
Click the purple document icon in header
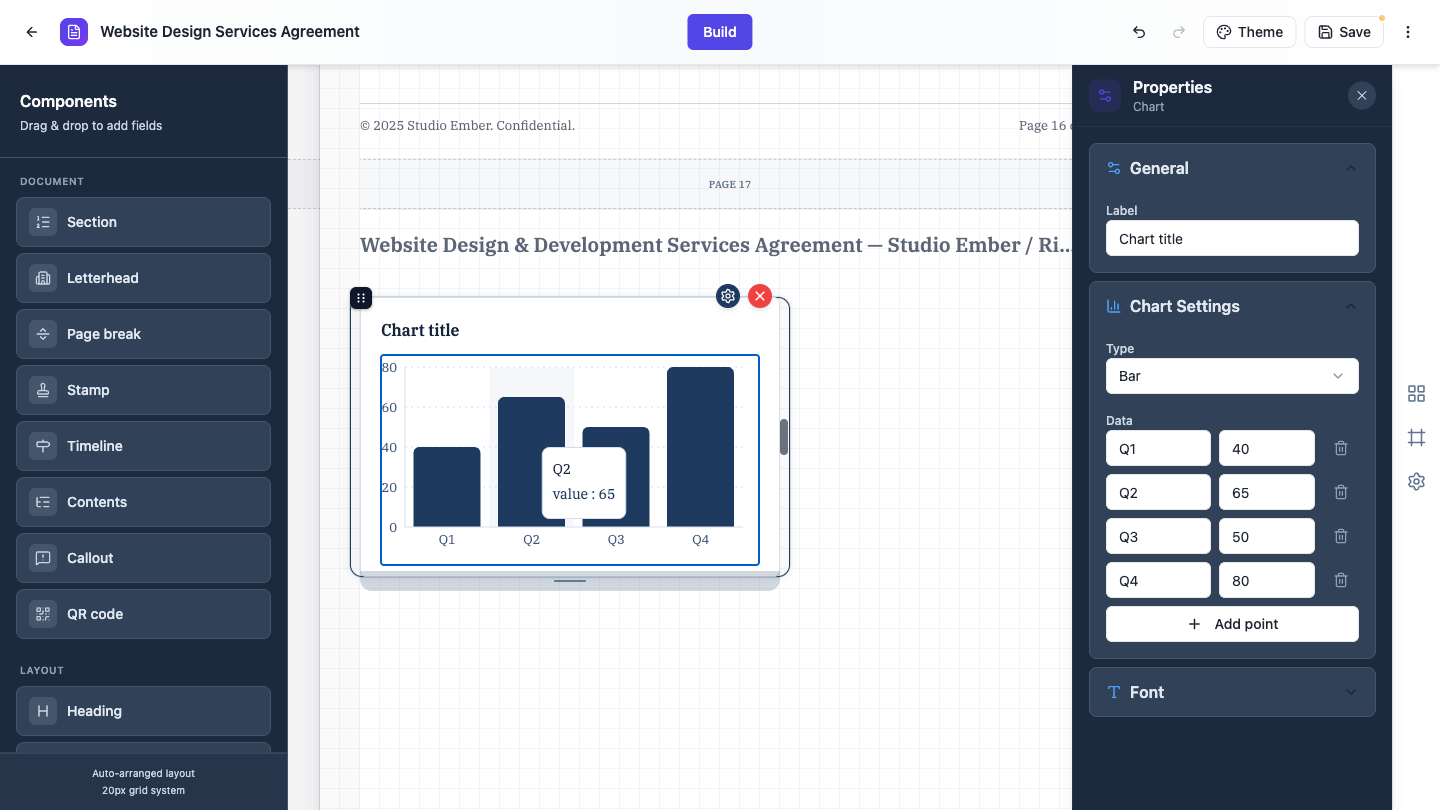coord(74,32)
